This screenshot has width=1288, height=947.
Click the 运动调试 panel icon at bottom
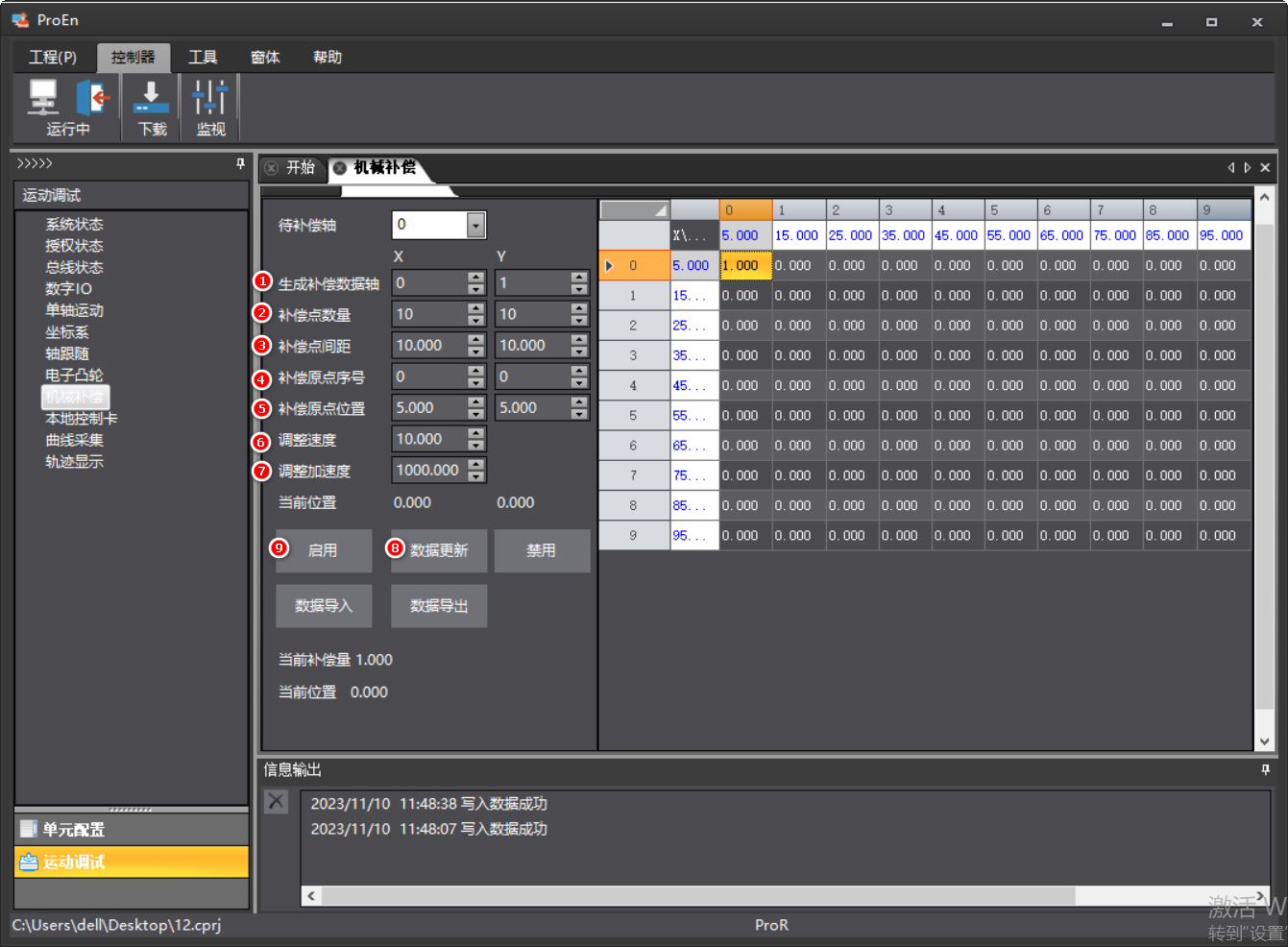pyautogui.click(x=29, y=862)
